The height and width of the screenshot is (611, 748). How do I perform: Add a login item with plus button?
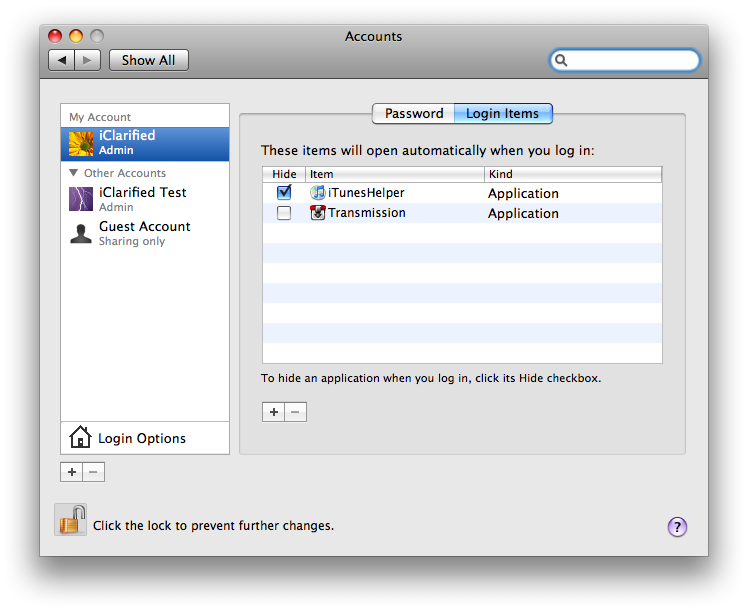(273, 412)
